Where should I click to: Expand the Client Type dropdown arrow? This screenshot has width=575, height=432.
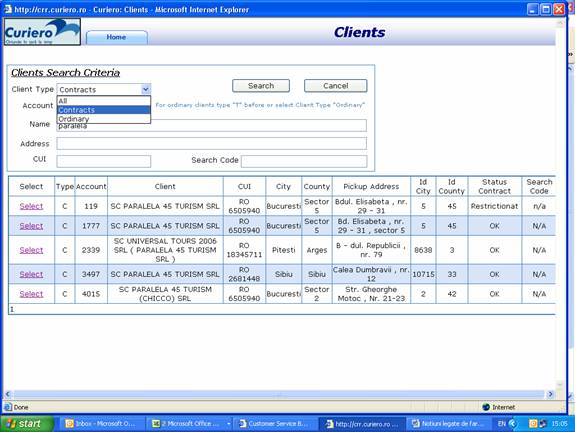pos(146,89)
